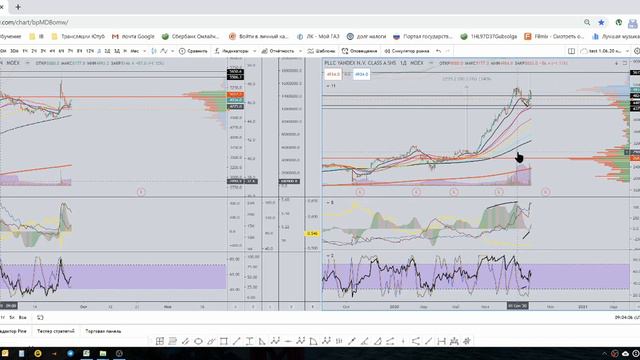Click the note list icon in drawing toolbar
The image size is (640, 360).
pyautogui.click(x=172, y=341)
